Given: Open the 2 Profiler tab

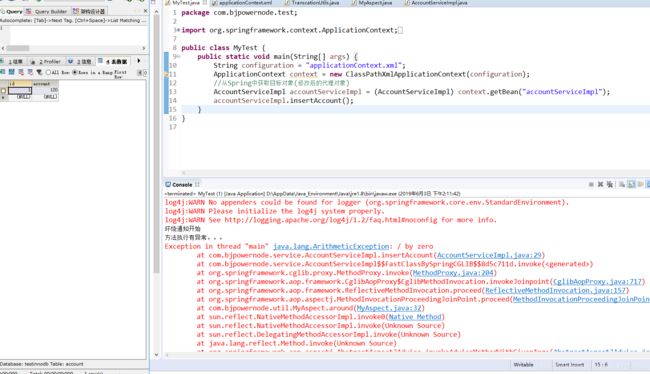Looking at the screenshot, I should coord(46,61).
